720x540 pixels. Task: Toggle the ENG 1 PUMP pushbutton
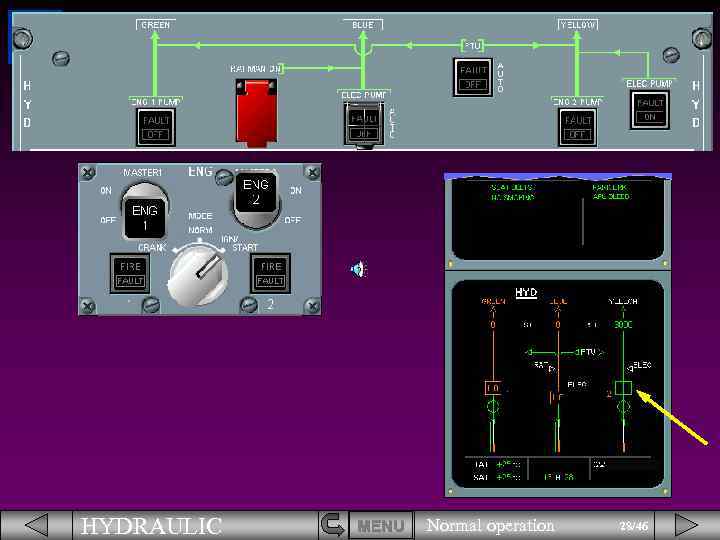[156, 127]
